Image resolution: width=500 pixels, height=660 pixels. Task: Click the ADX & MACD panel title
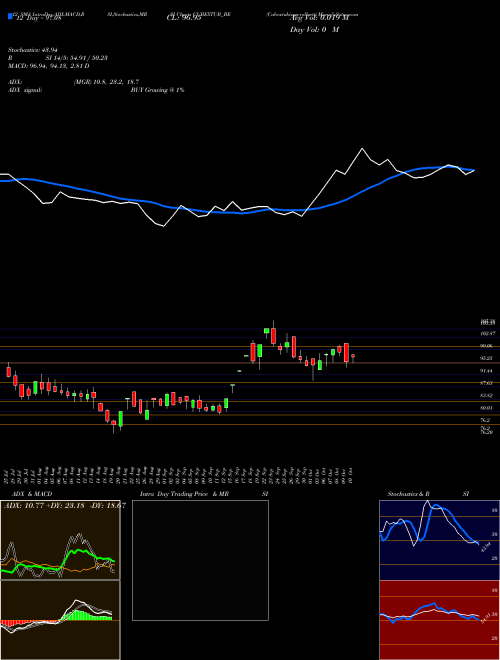[32, 494]
